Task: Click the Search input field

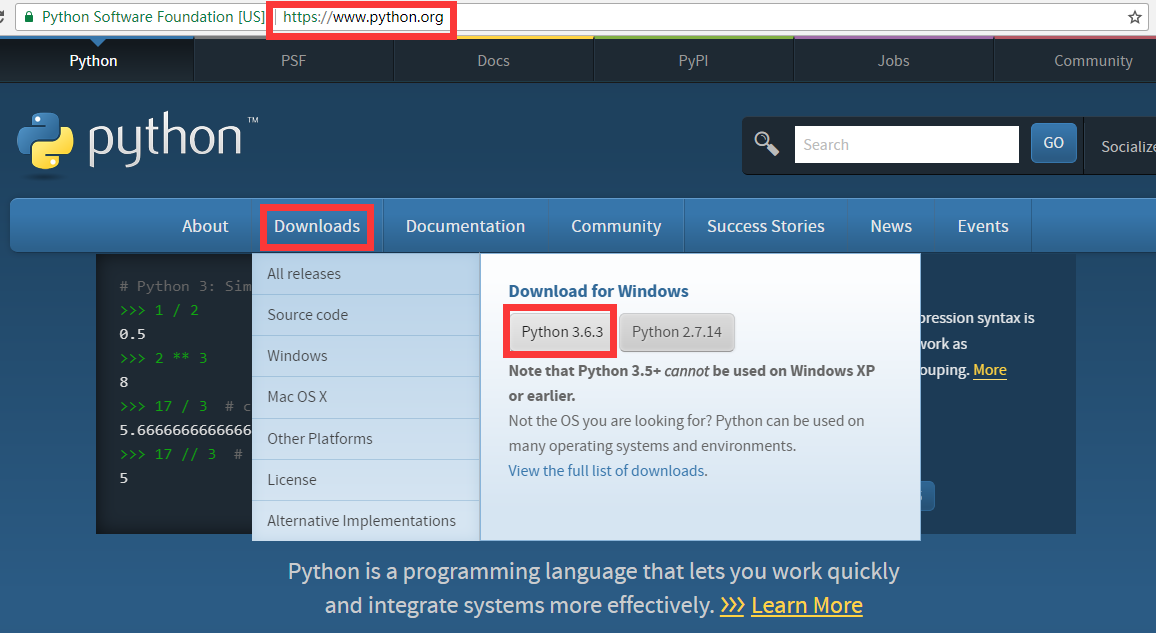Action: (x=905, y=144)
